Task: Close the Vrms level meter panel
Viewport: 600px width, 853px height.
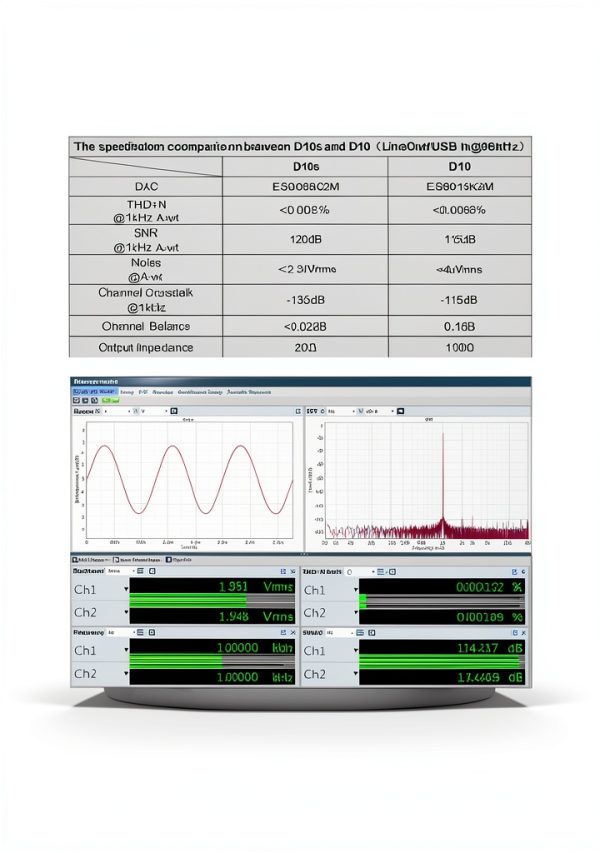Action: [293, 572]
